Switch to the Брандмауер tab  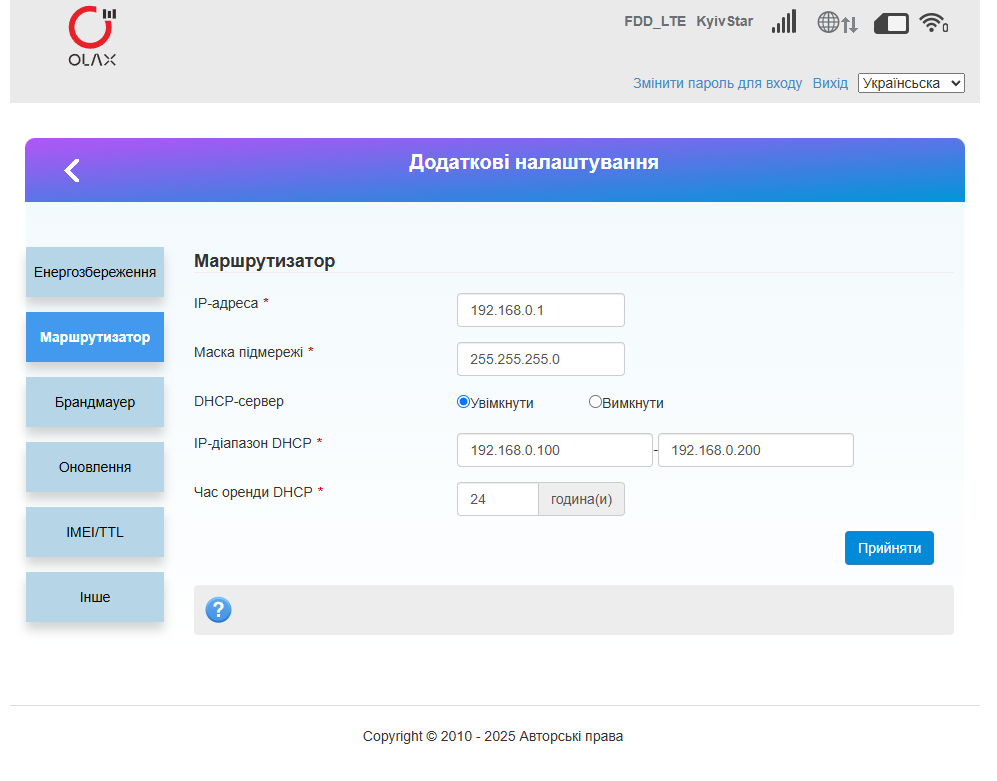[x=95, y=402]
